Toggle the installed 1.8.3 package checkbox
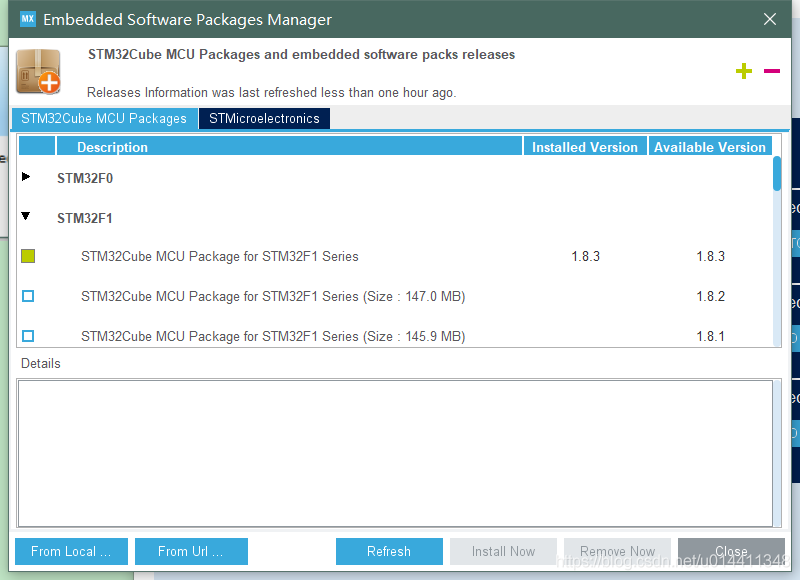Image resolution: width=800 pixels, height=580 pixels. 28,256
